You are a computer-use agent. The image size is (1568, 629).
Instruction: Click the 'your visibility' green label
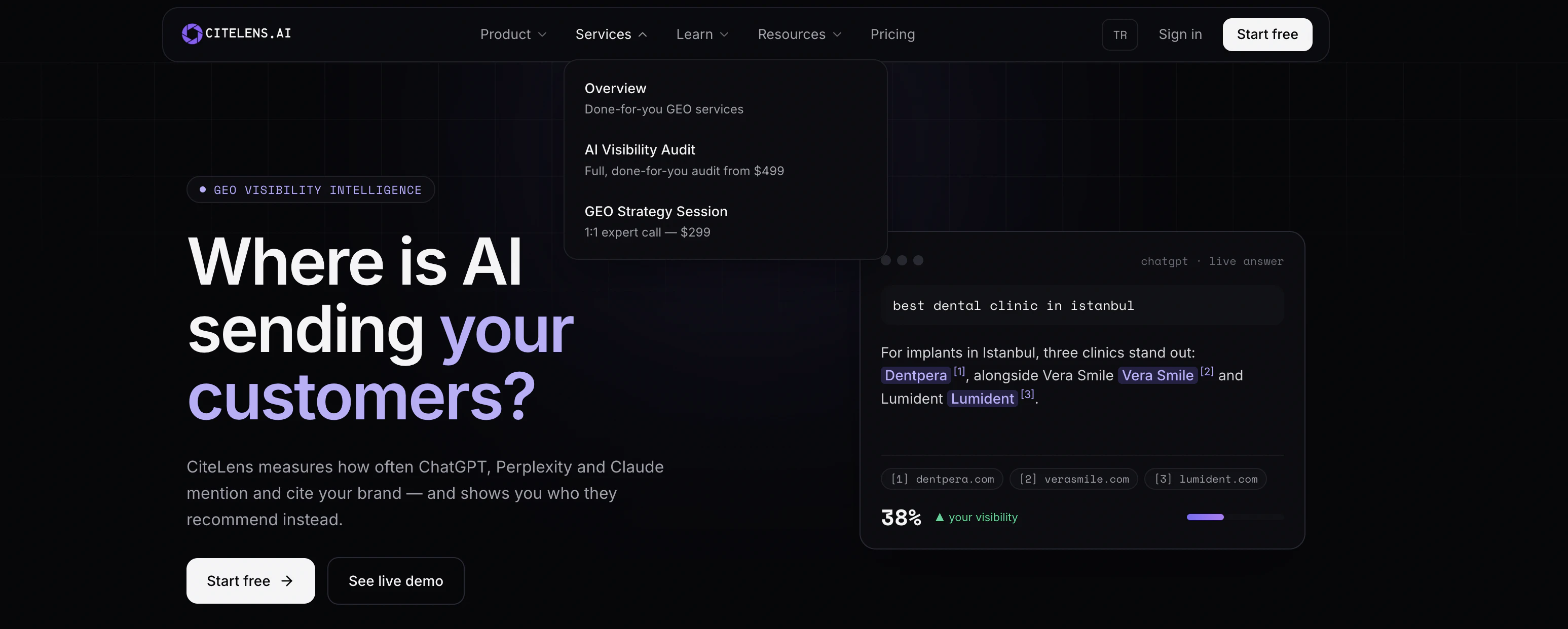click(x=983, y=517)
